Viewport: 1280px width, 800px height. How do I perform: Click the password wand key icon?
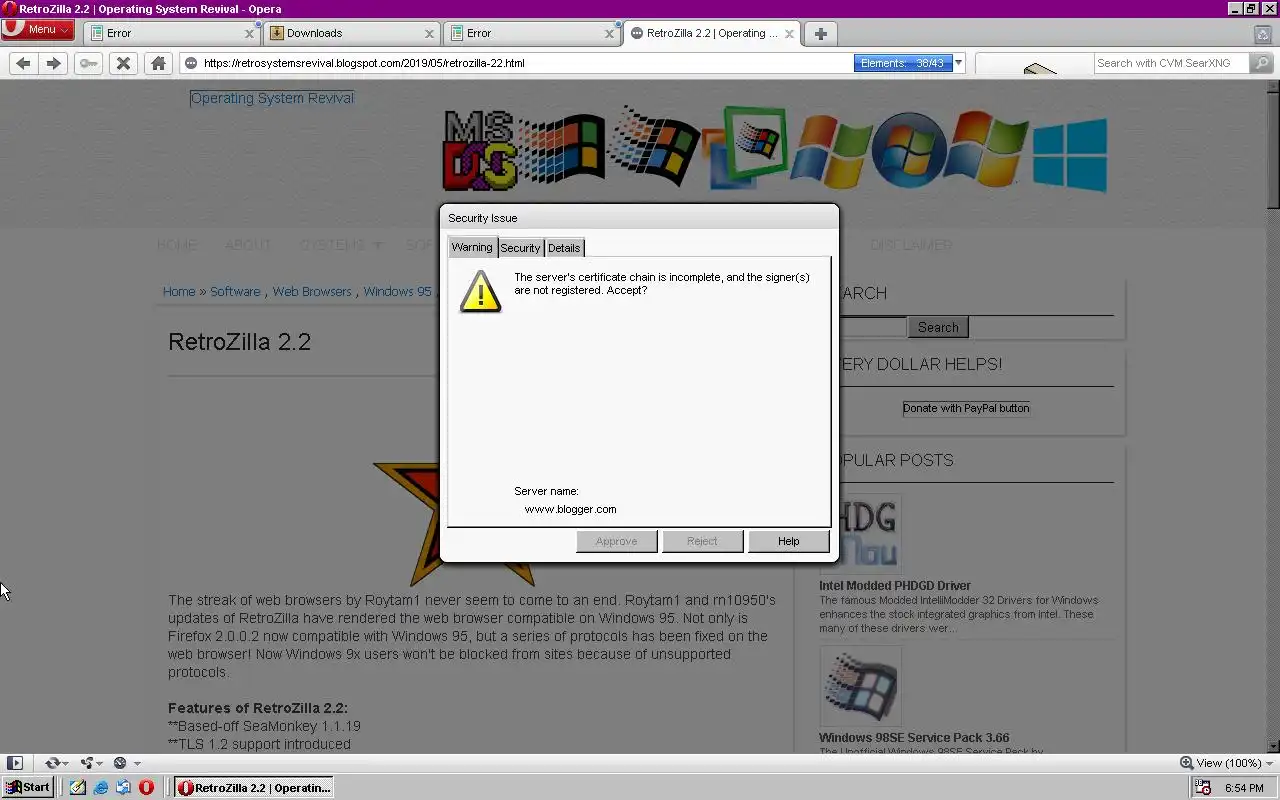[x=89, y=63]
